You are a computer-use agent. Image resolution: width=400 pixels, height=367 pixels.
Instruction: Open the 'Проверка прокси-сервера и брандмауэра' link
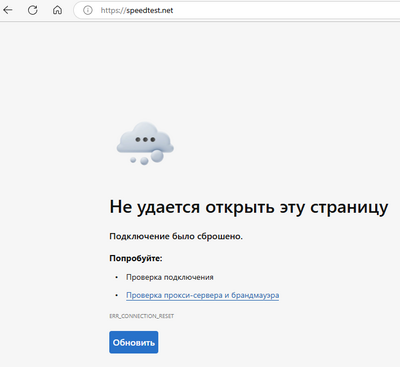[203, 295]
